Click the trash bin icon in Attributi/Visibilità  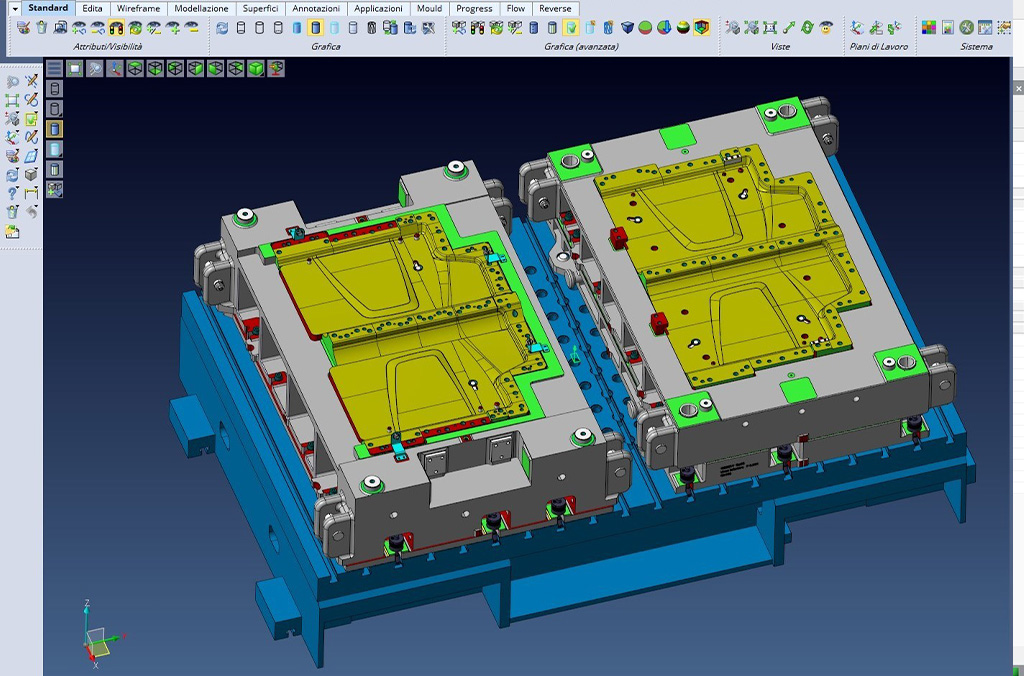click(42, 28)
